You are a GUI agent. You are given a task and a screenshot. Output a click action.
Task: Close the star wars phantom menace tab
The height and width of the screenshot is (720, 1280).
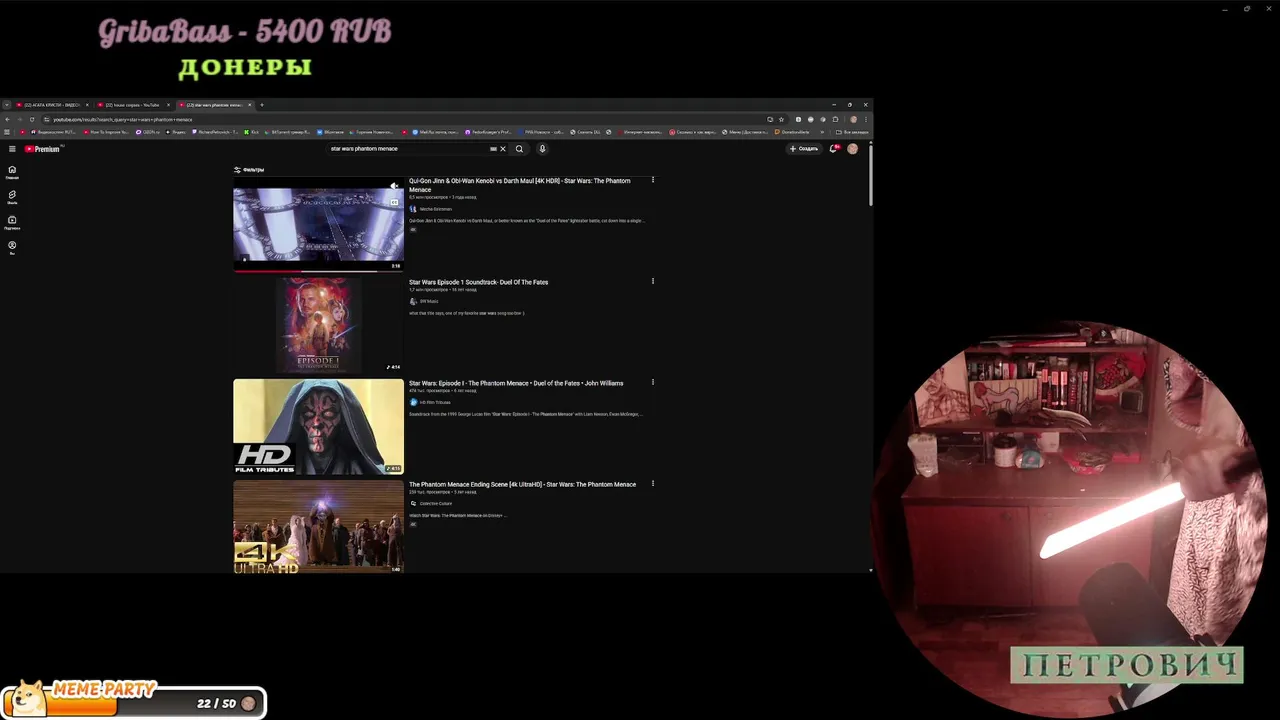(249, 105)
